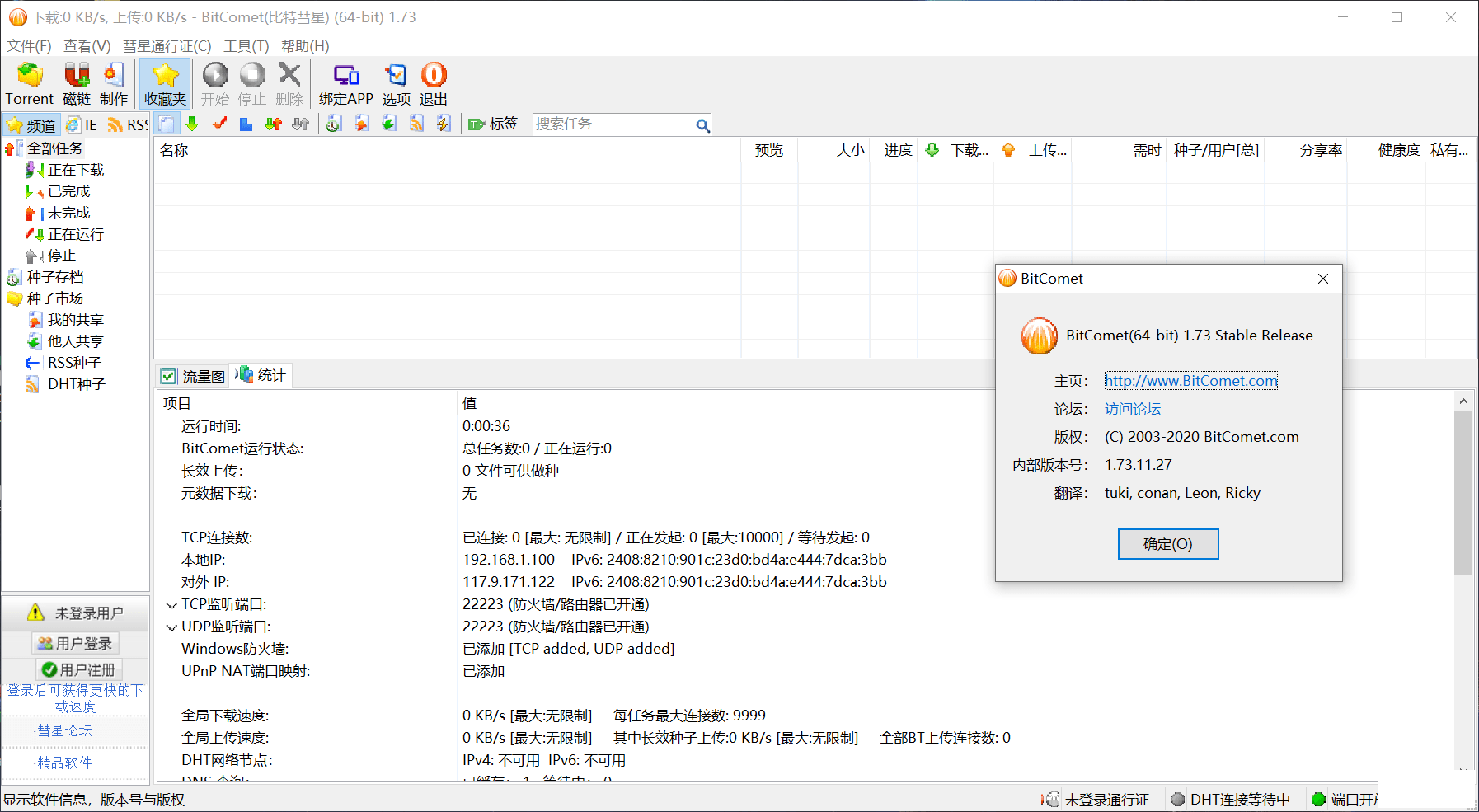Image resolution: width=1479 pixels, height=812 pixels.
Task: Select 他人共享 in sidebar
Action: pos(76,341)
